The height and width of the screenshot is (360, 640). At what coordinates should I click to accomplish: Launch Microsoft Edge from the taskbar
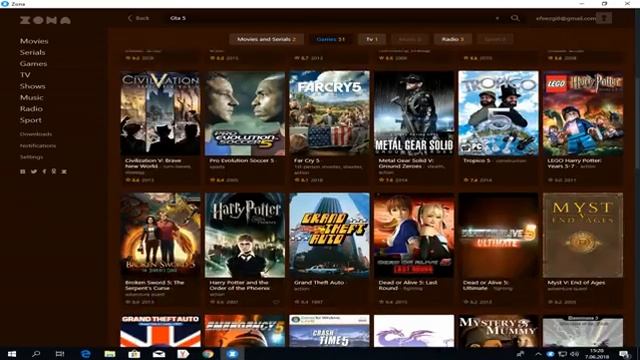pos(85,354)
